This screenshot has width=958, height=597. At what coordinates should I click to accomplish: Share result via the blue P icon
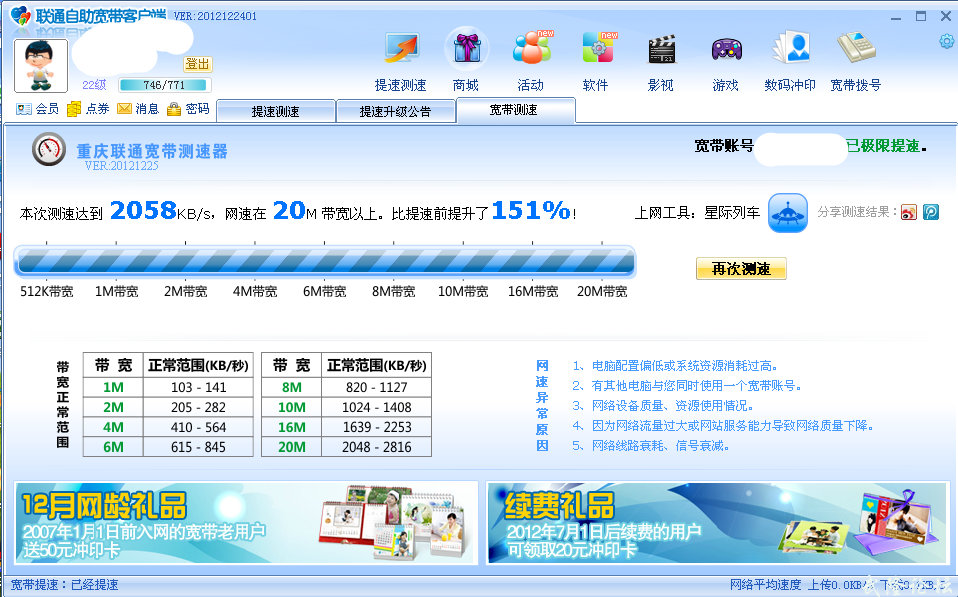coord(931,212)
